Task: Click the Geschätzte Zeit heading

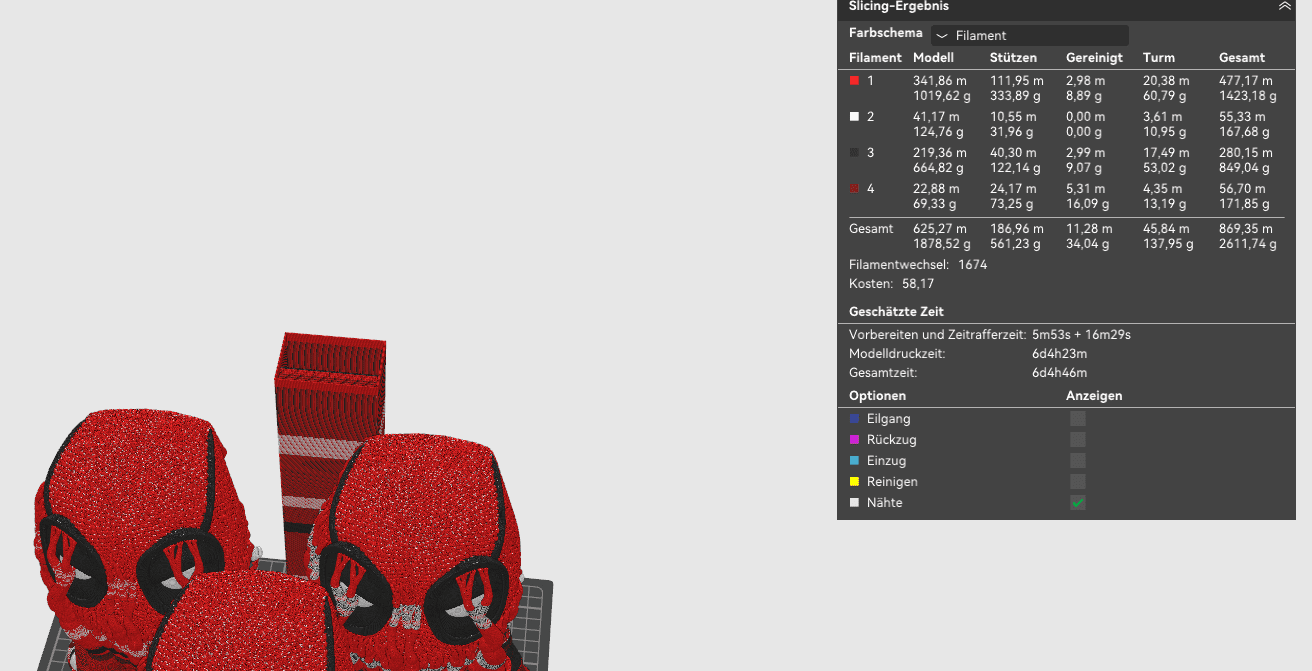Action: tap(896, 312)
